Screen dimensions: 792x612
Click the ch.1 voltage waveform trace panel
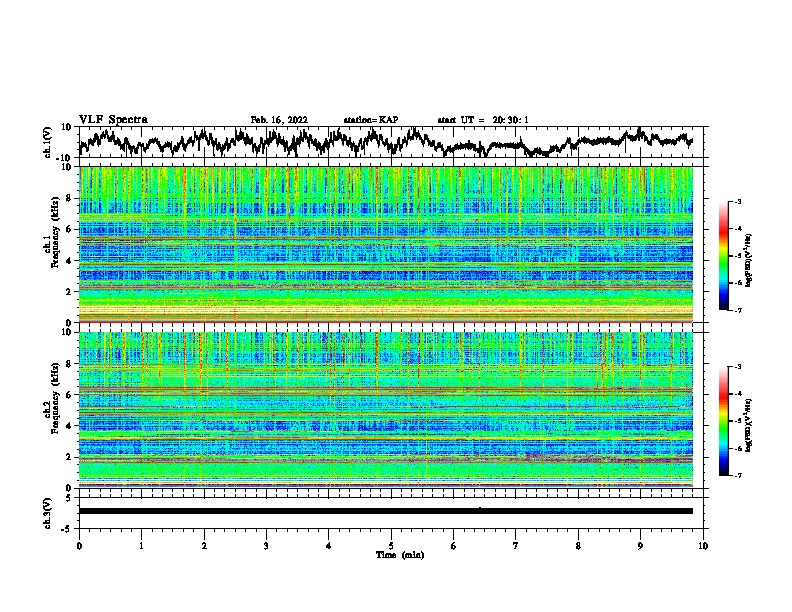coord(393,142)
